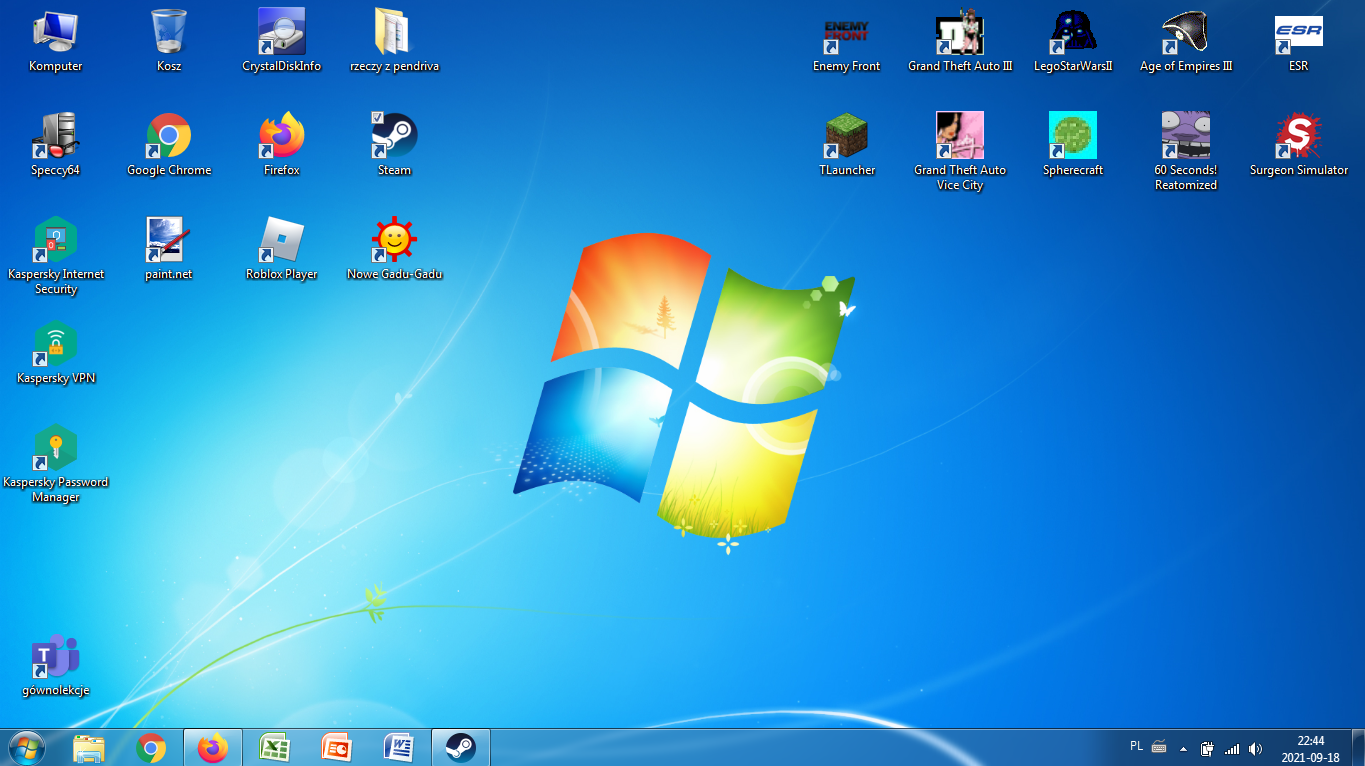Click the power plug battery tray icon
The width and height of the screenshot is (1365, 766).
click(1208, 748)
